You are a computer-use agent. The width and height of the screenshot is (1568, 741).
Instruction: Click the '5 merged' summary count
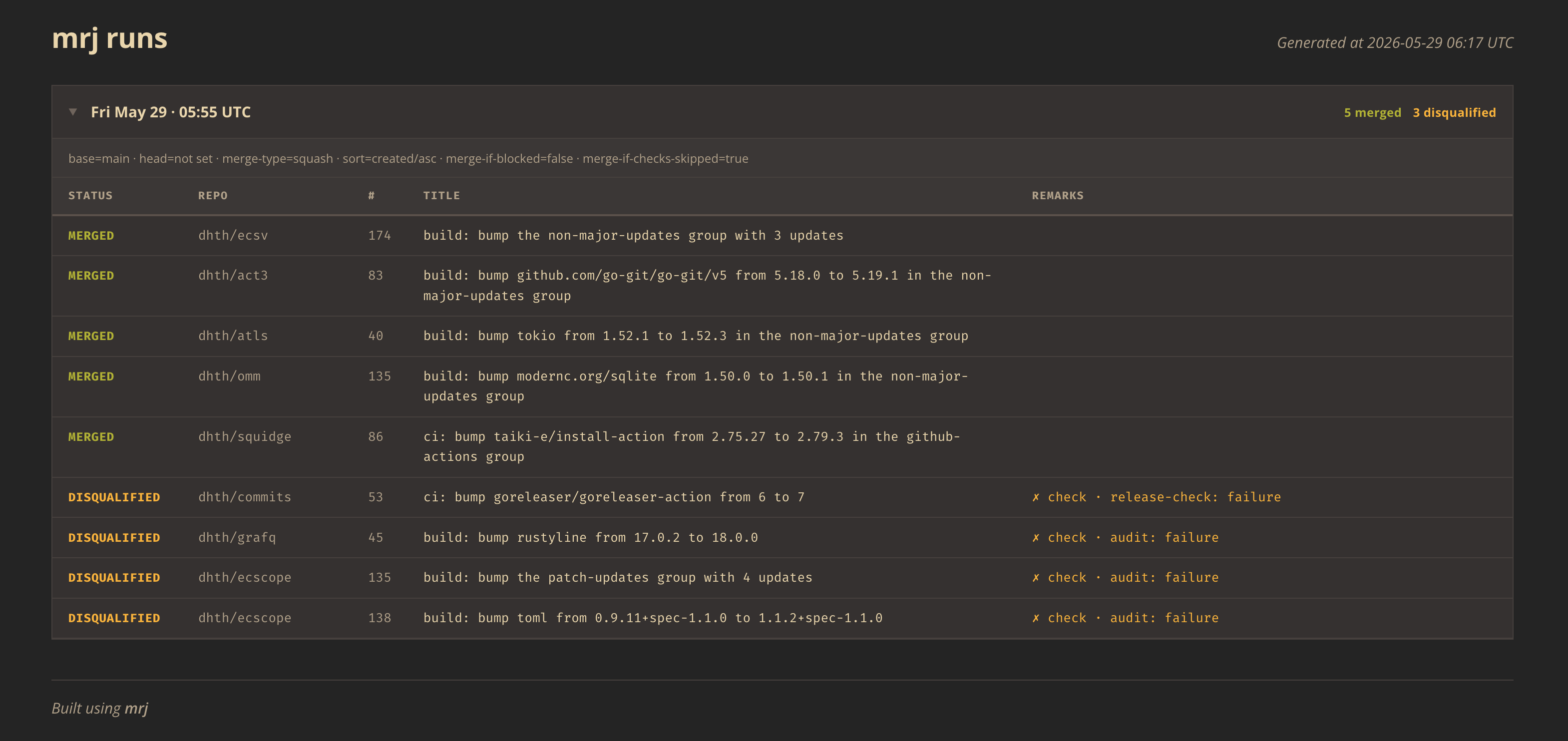point(1372,113)
